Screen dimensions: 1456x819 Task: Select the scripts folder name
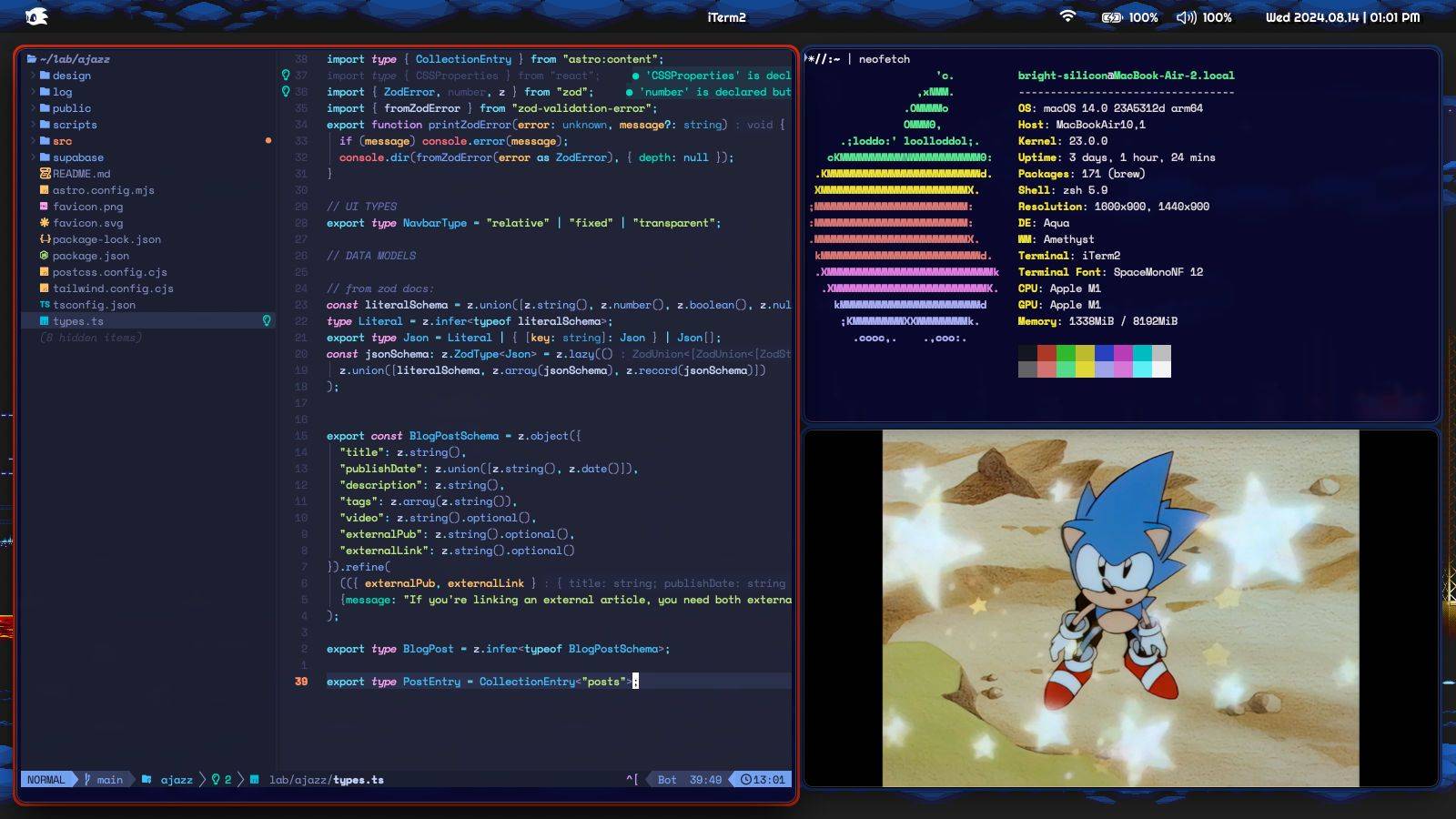(x=75, y=125)
